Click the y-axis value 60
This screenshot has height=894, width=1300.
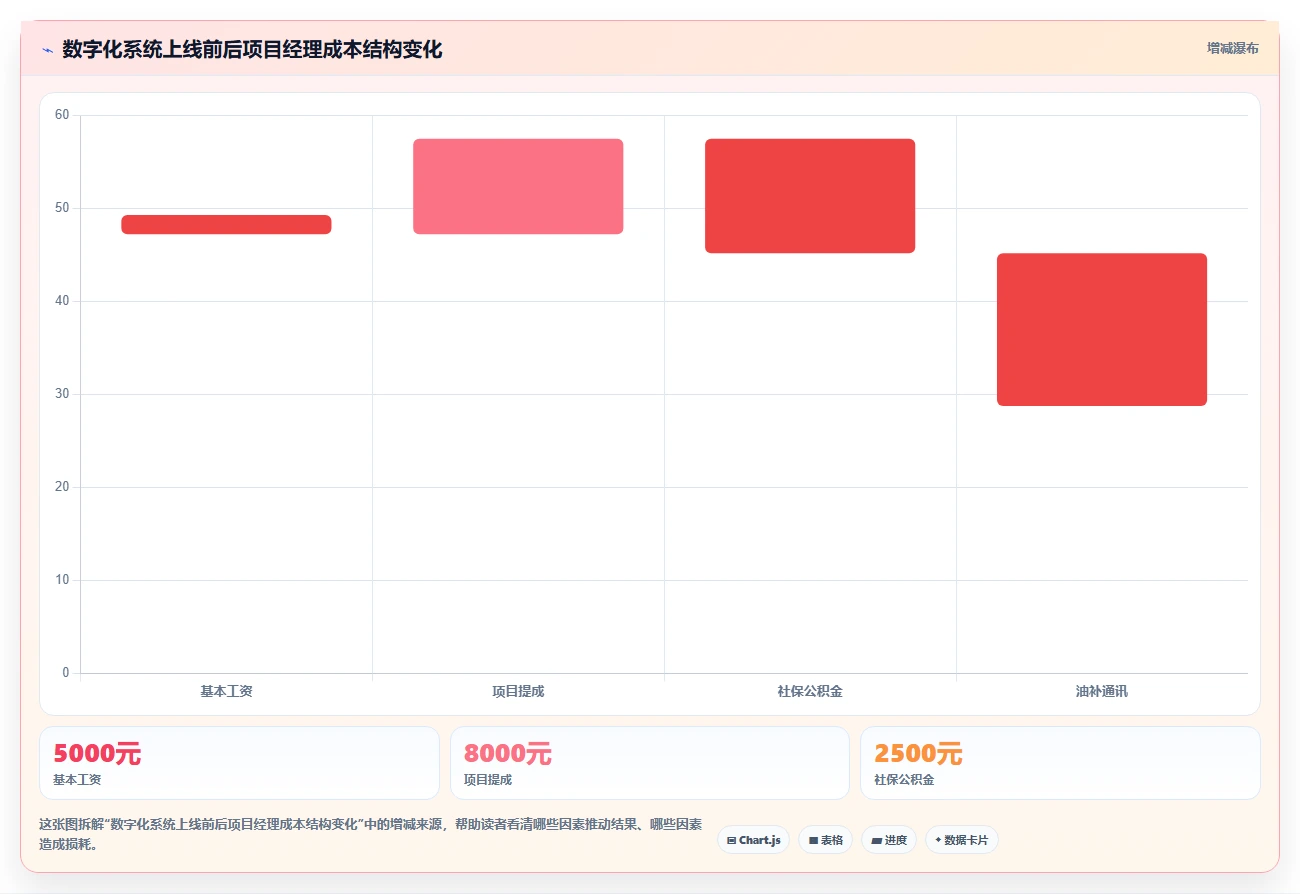[62, 115]
